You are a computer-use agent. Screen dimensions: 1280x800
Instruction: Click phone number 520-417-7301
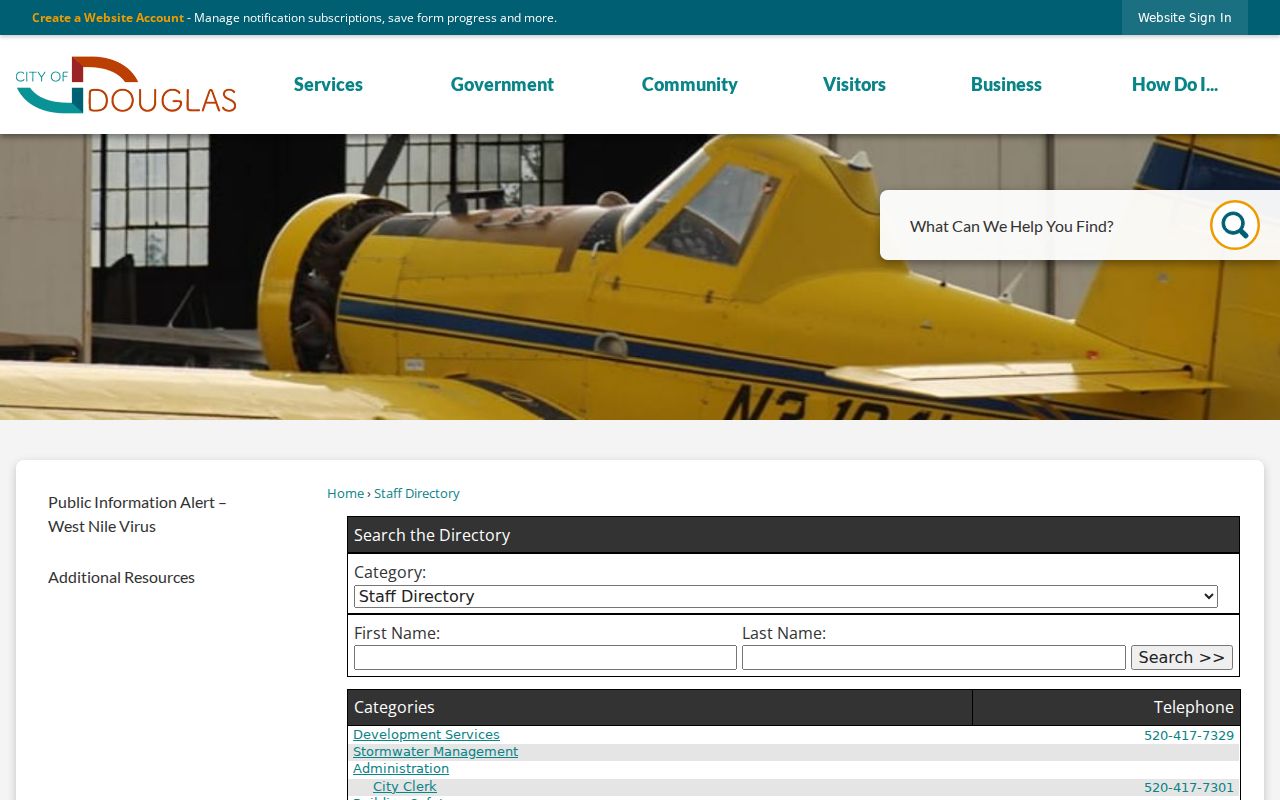tap(1189, 788)
